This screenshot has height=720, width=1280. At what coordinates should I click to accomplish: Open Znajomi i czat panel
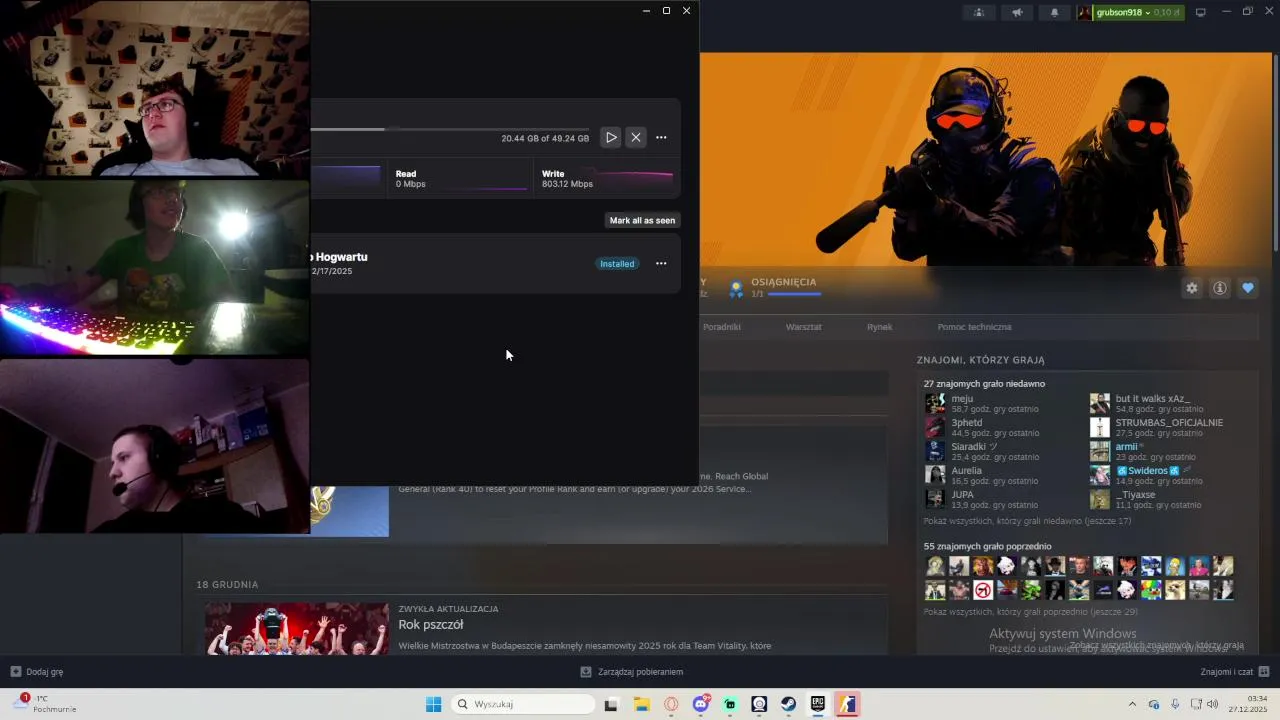pos(1235,672)
